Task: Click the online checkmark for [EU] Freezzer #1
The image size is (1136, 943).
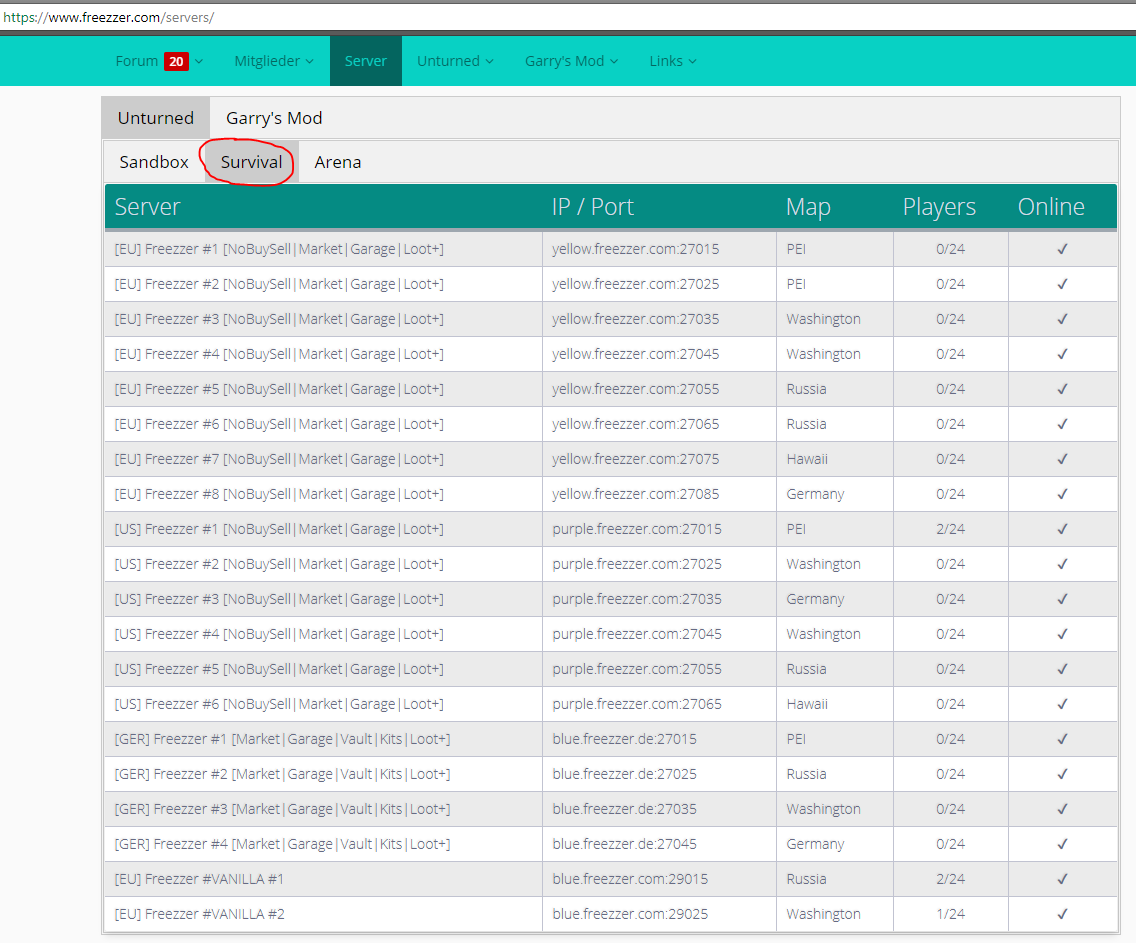Action: [x=1062, y=249]
